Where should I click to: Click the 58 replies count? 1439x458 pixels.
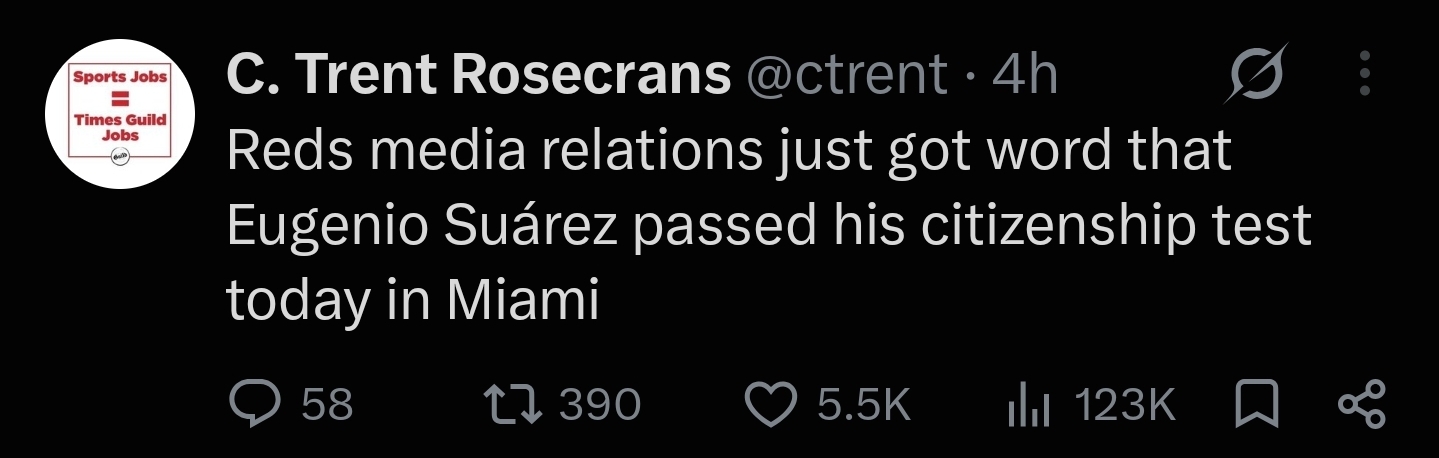coord(327,404)
